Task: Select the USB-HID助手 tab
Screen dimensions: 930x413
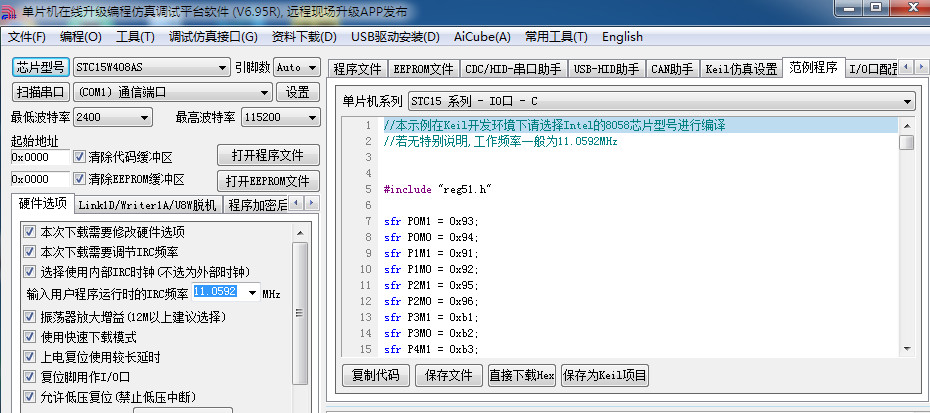Action: tap(606, 69)
